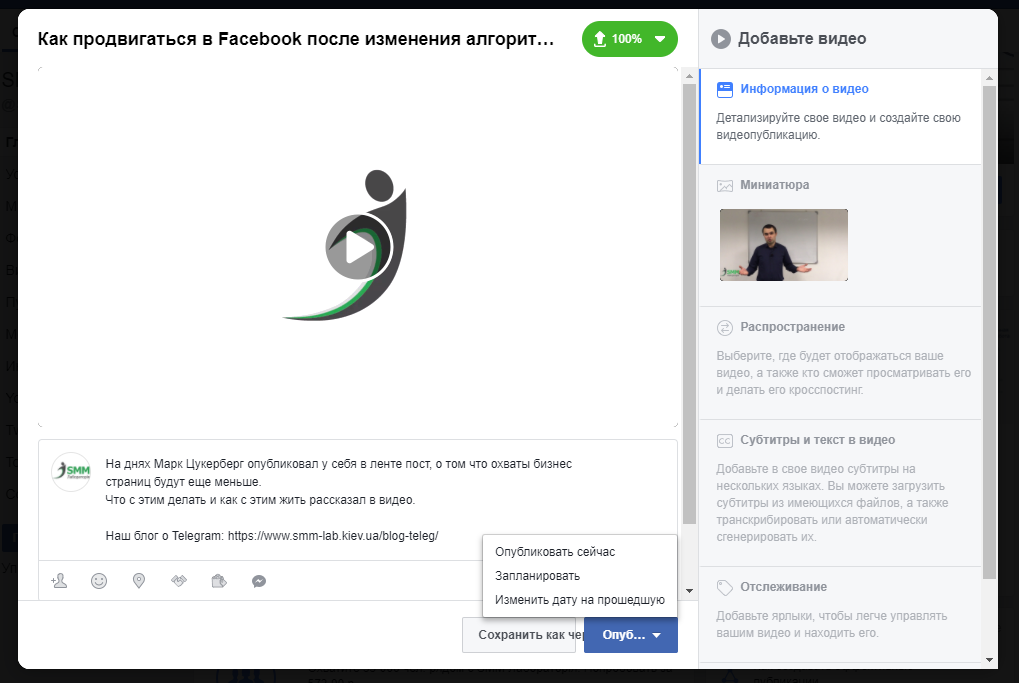
Task: Open the Опуб... publish dropdown arrow
Action: [x=657, y=635]
